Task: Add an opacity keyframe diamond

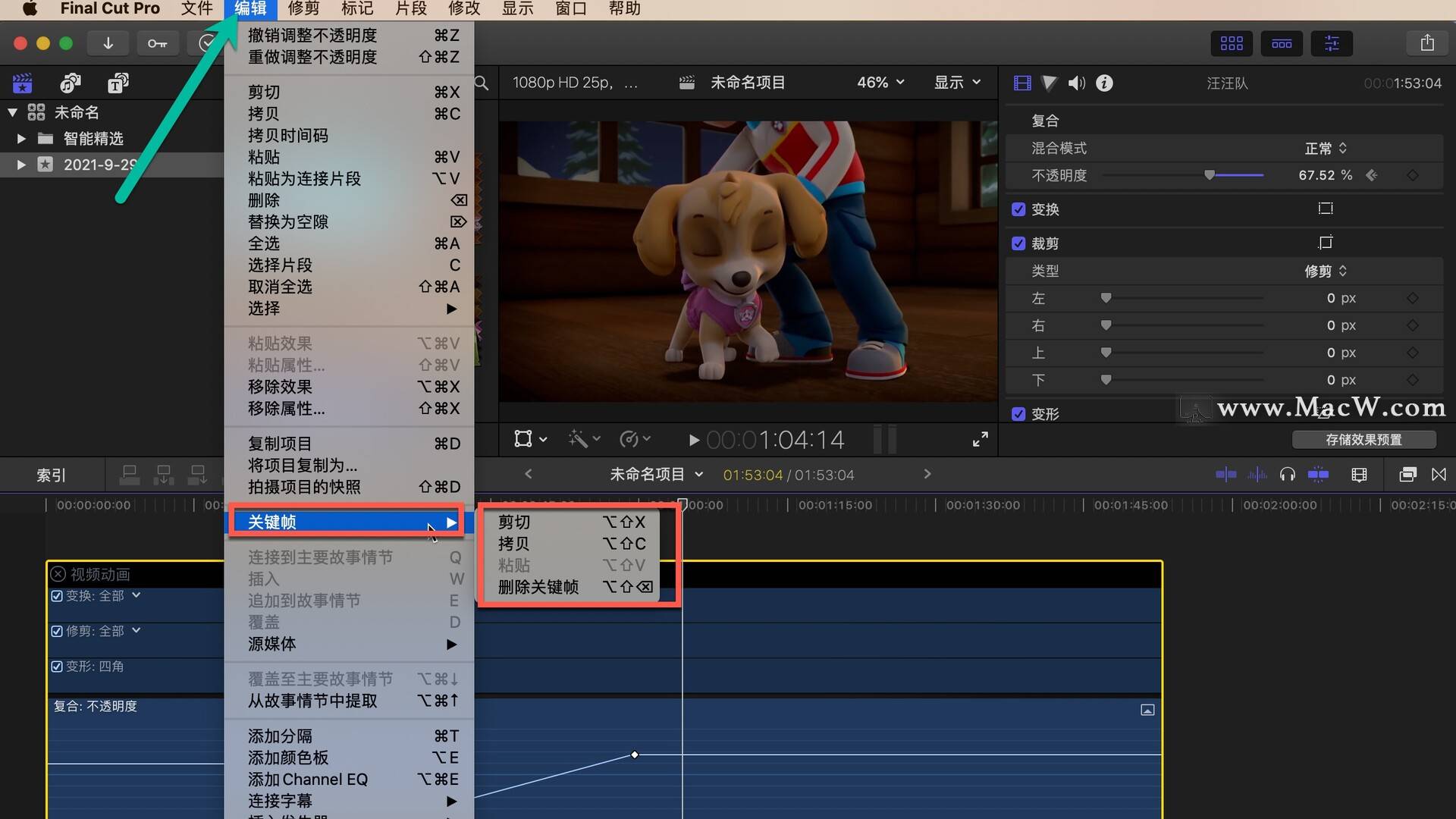Action: click(x=1412, y=175)
